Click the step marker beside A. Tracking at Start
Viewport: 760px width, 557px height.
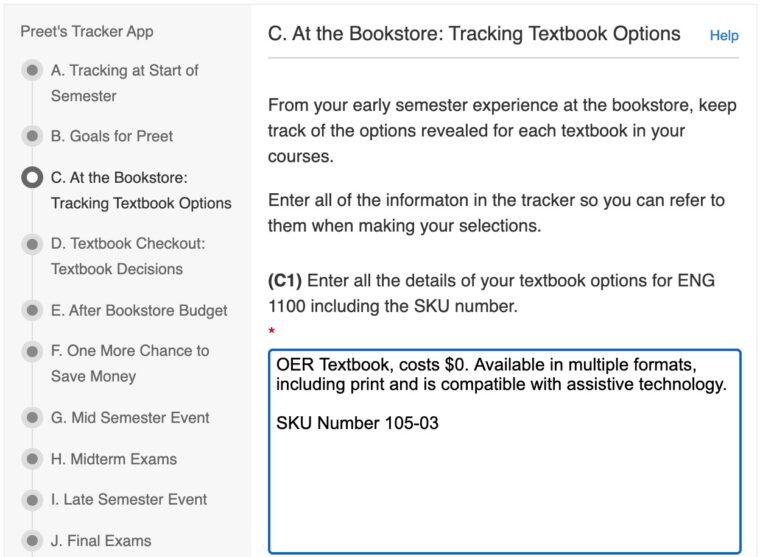[33, 71]
